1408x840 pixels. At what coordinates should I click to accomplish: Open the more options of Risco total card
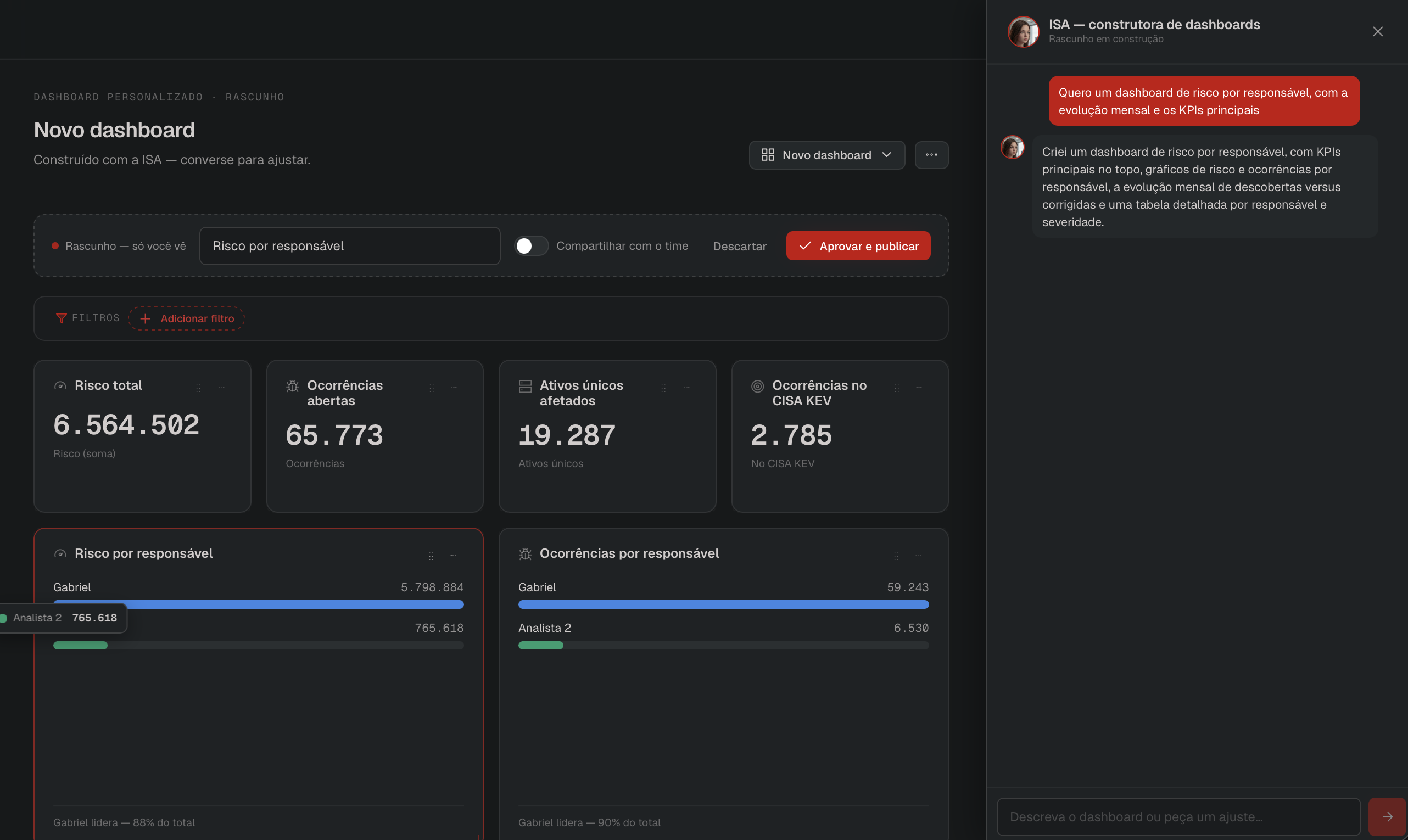click(x=221, y=388)
